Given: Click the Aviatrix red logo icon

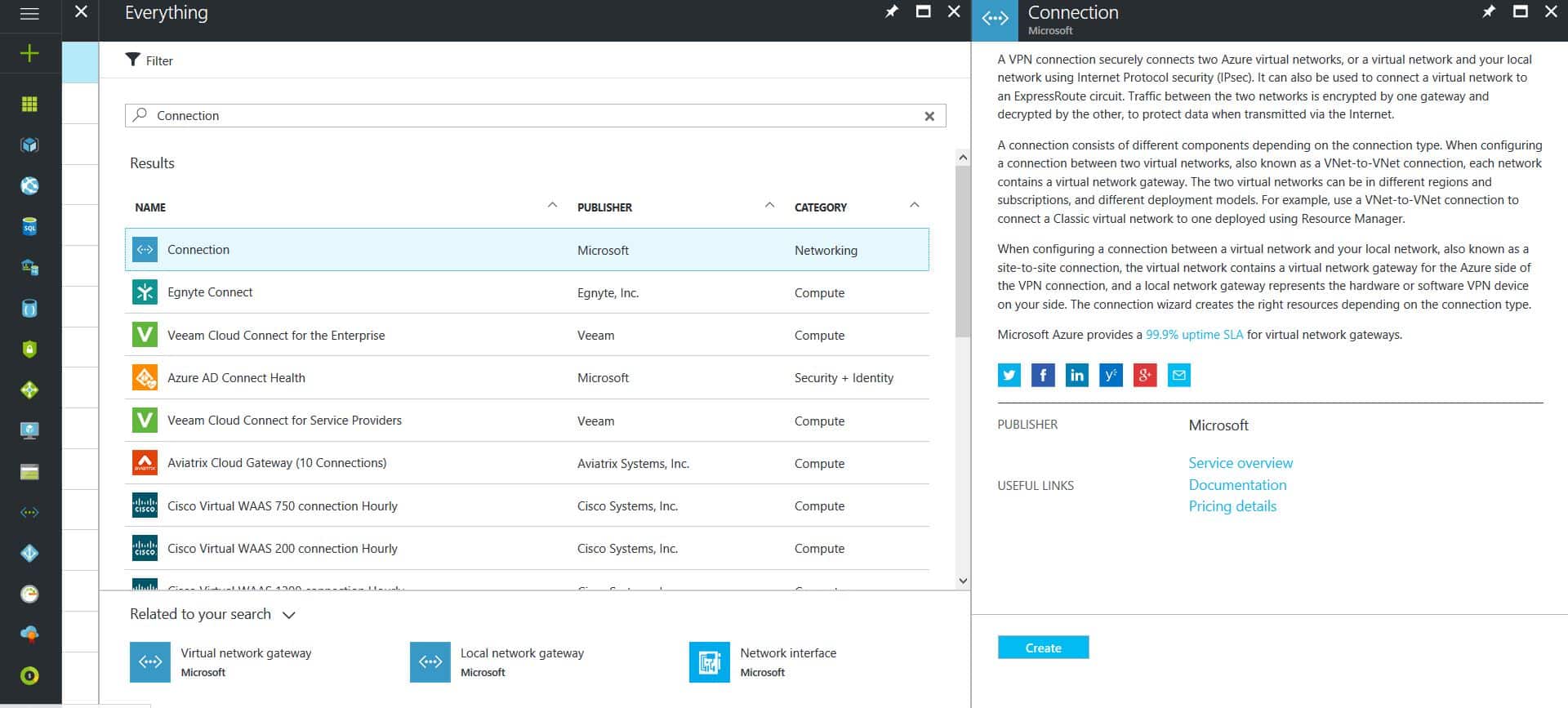Looking at the screenshot, I should [145, 463].
